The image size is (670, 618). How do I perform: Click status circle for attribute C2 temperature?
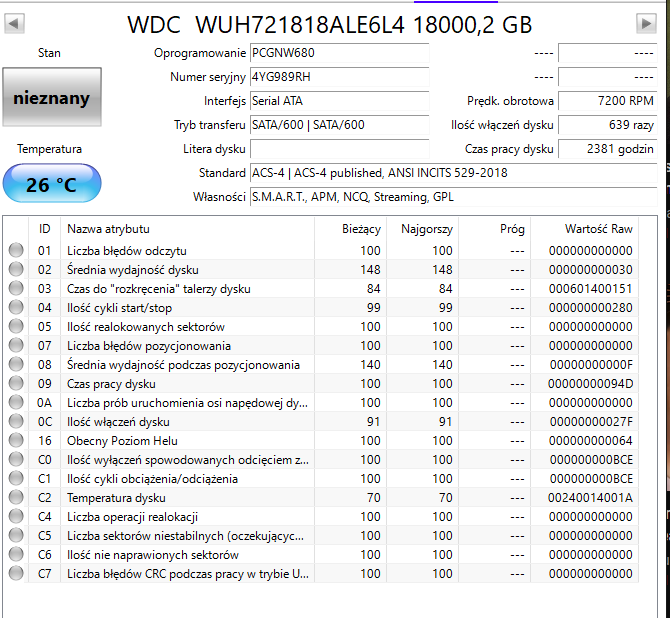(16, 497)
